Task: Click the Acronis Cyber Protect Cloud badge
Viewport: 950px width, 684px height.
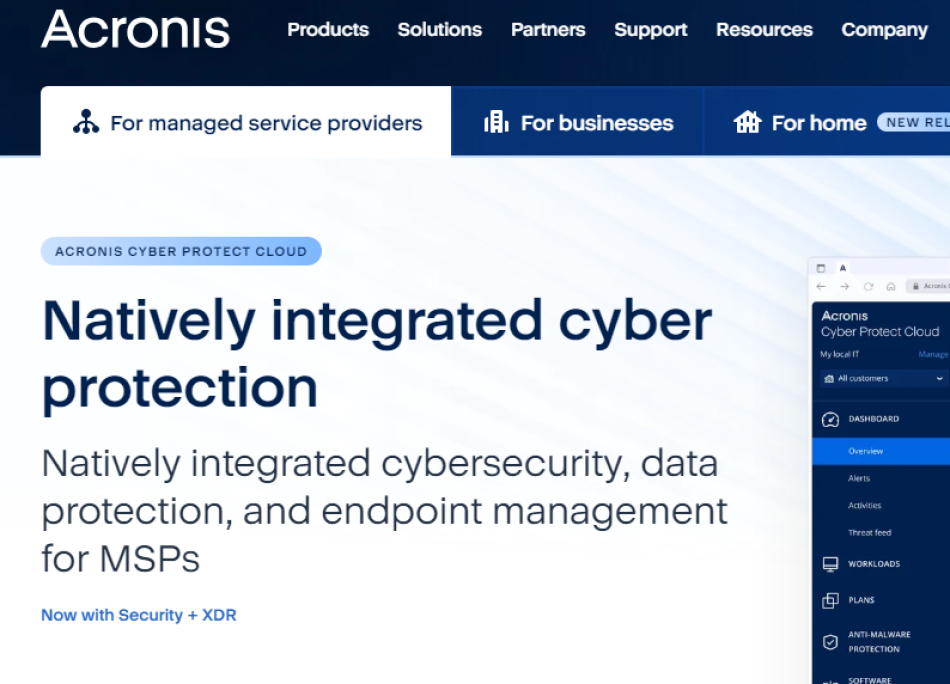Action: point(181,251)
